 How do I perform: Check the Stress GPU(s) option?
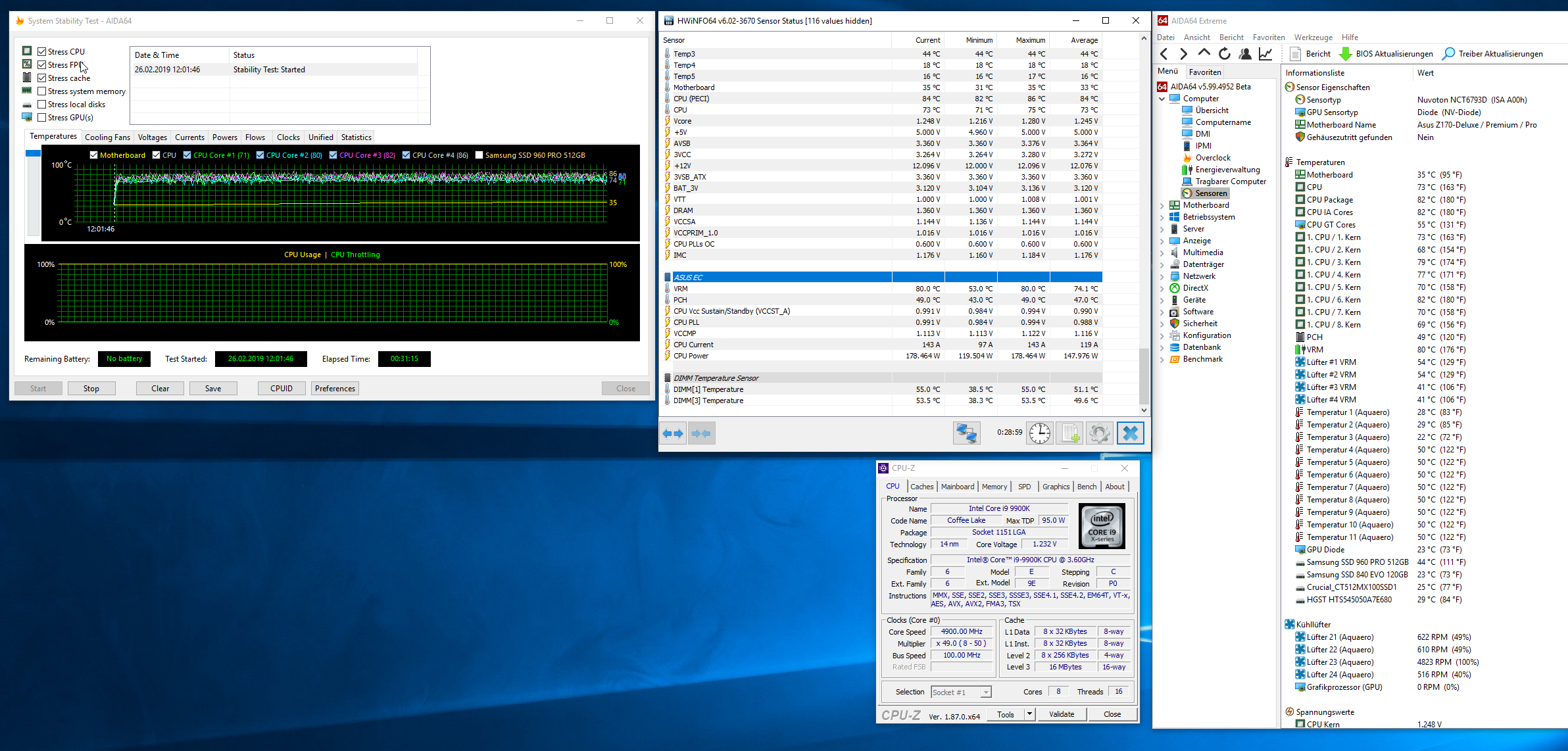click(x=42, y=118)
